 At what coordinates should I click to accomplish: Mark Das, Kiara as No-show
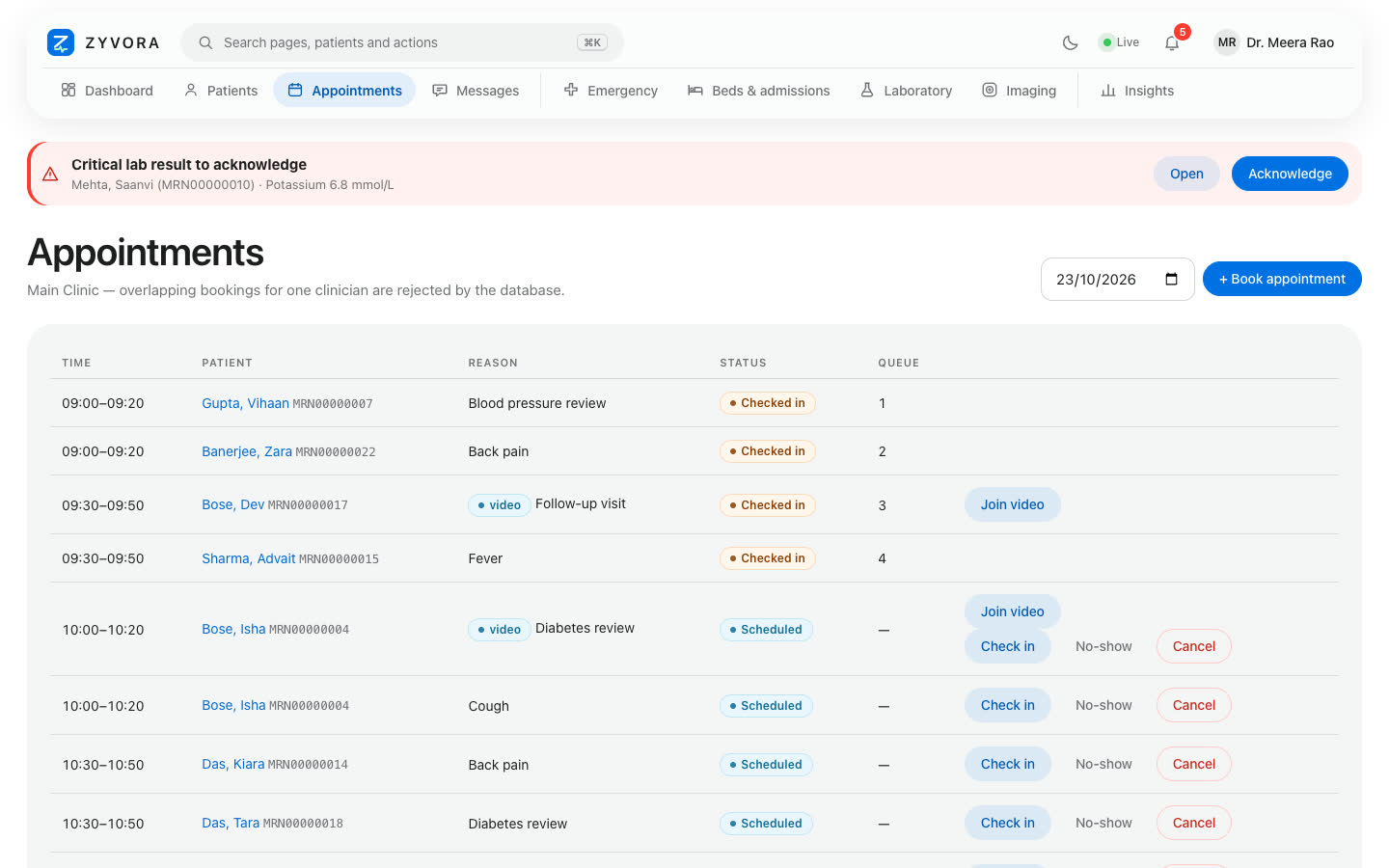pos(1103,764)
